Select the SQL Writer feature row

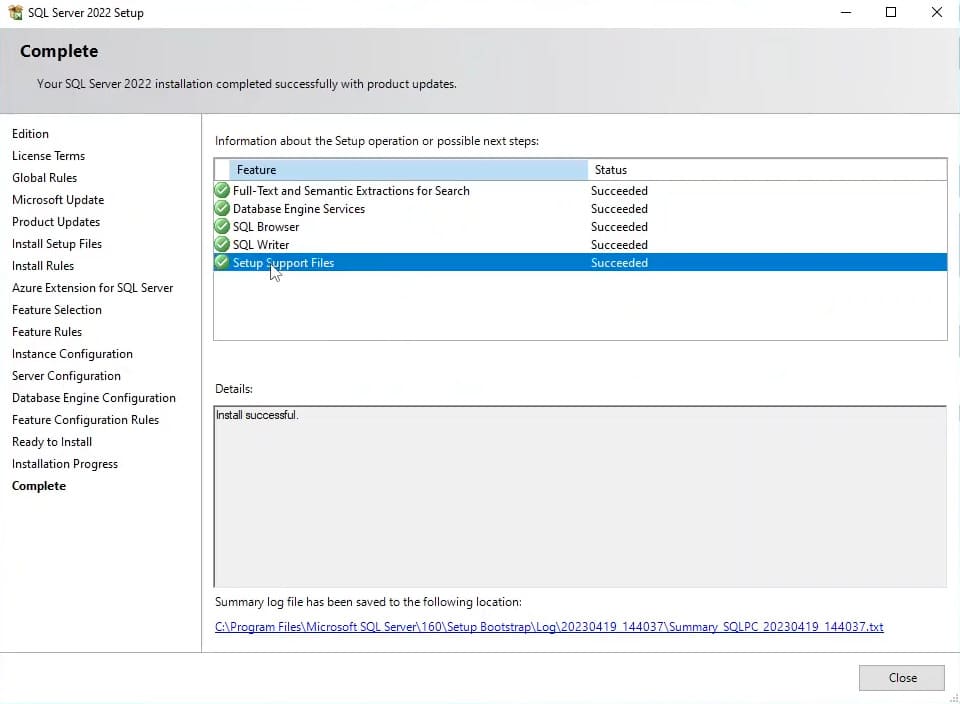tap(261, 245)
